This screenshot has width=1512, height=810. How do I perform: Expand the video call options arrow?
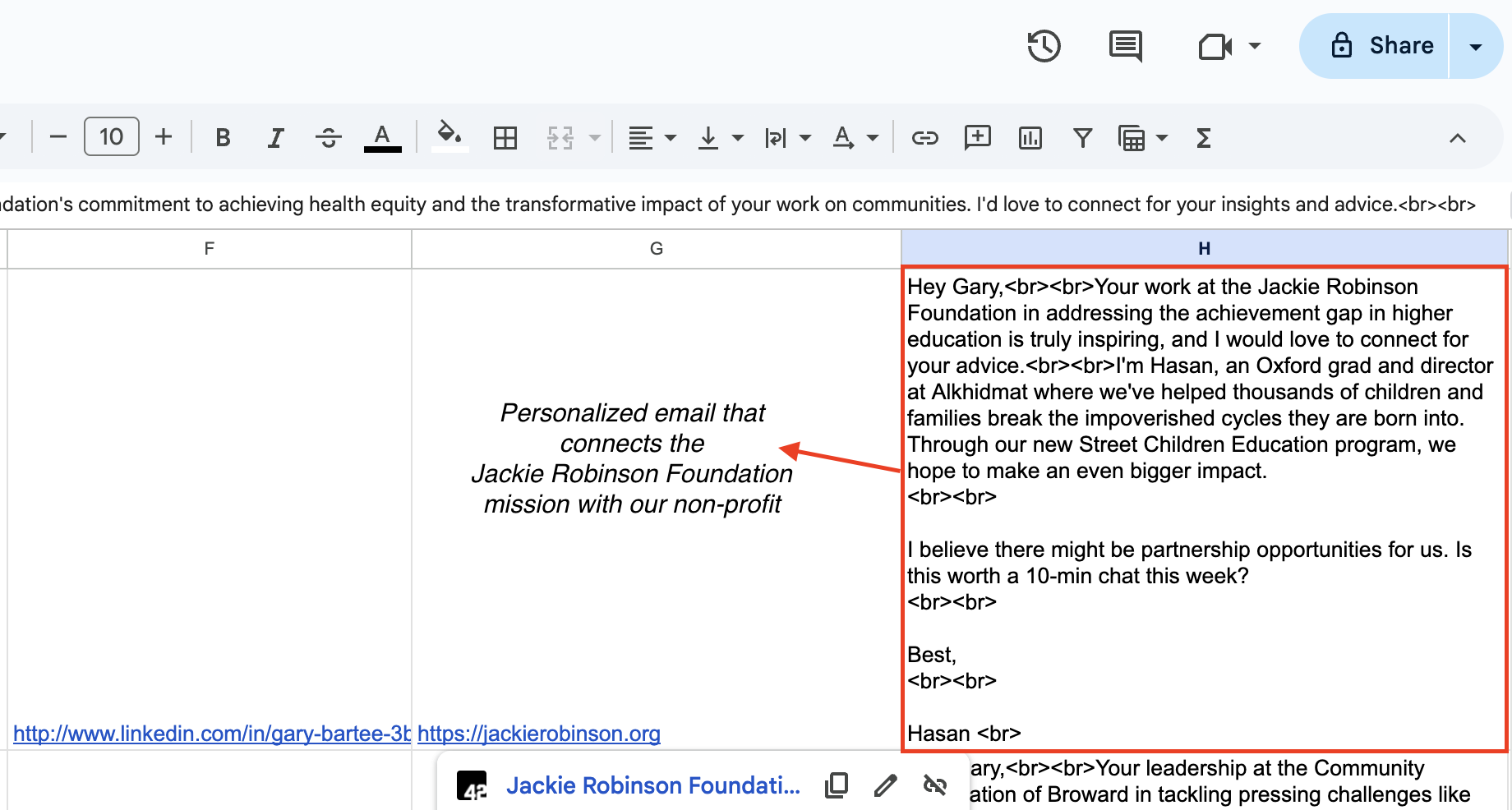click(x=1254, y=46)
